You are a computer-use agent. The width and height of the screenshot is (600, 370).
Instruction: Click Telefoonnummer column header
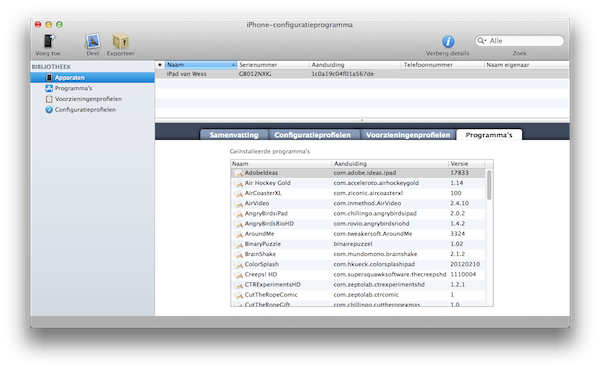click(443, 65)
